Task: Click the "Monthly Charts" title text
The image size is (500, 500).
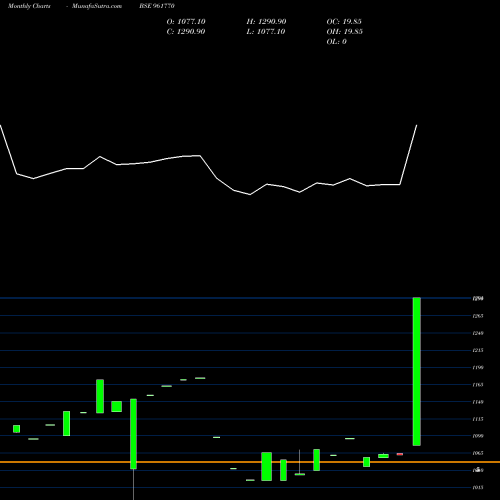Action: pos(29,6)
